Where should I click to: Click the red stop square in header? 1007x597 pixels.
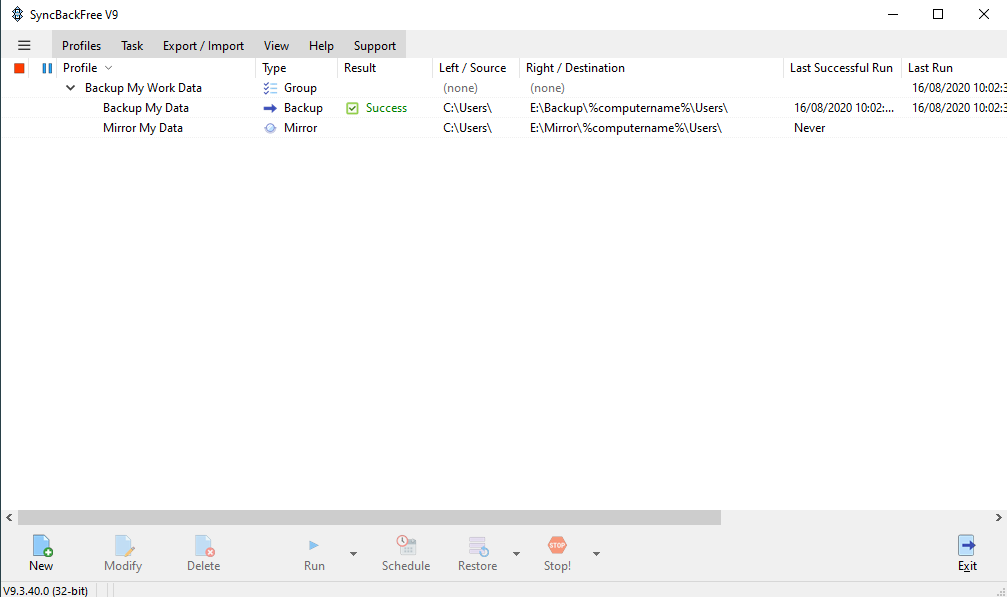click(x=19, y=68)
